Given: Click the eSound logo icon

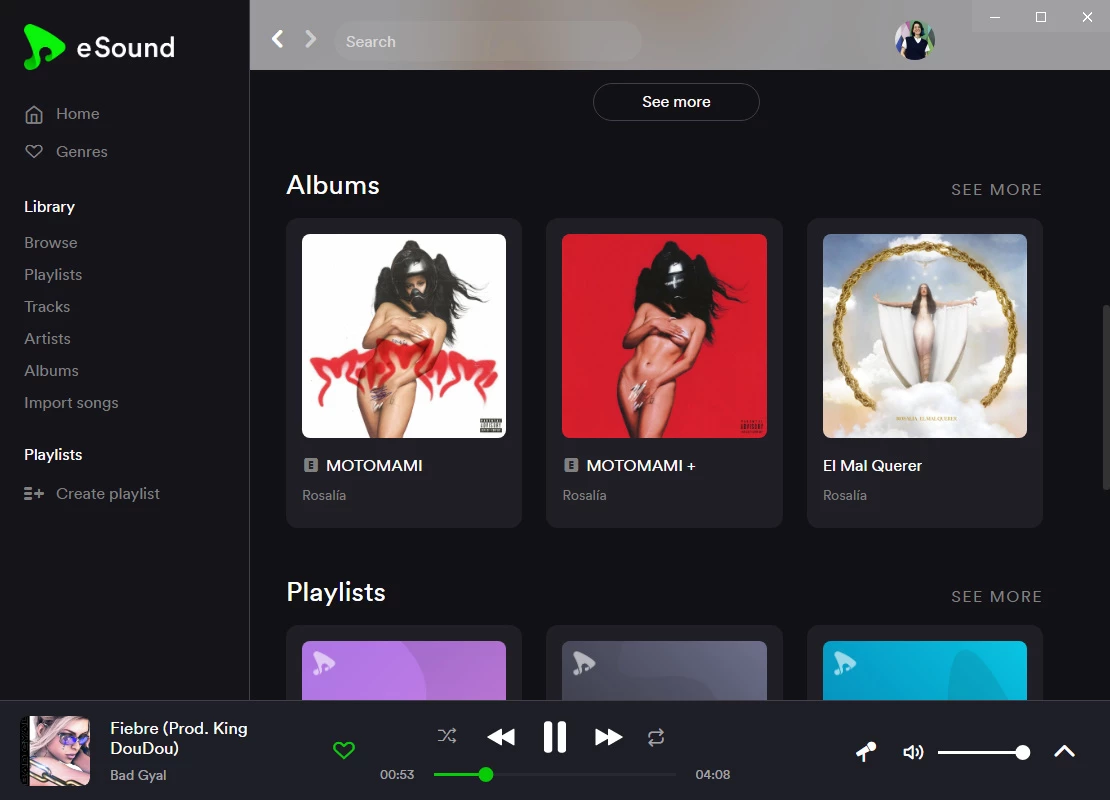Looking at the screenshot, I should pyautogui.click(x=43, y=47).
